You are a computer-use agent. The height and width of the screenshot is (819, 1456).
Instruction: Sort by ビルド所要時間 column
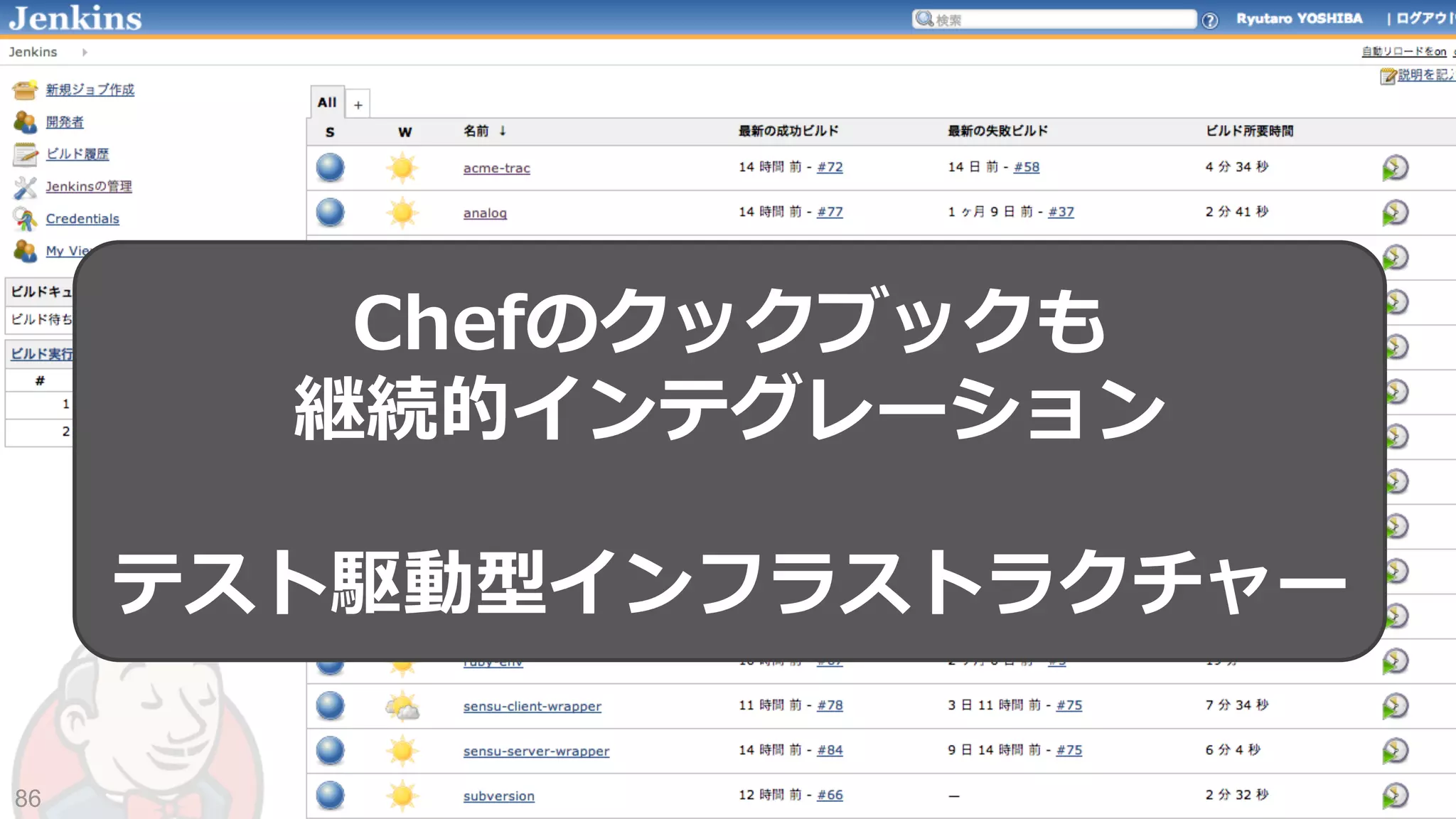pyautogui.click(x=1249, y=131)
